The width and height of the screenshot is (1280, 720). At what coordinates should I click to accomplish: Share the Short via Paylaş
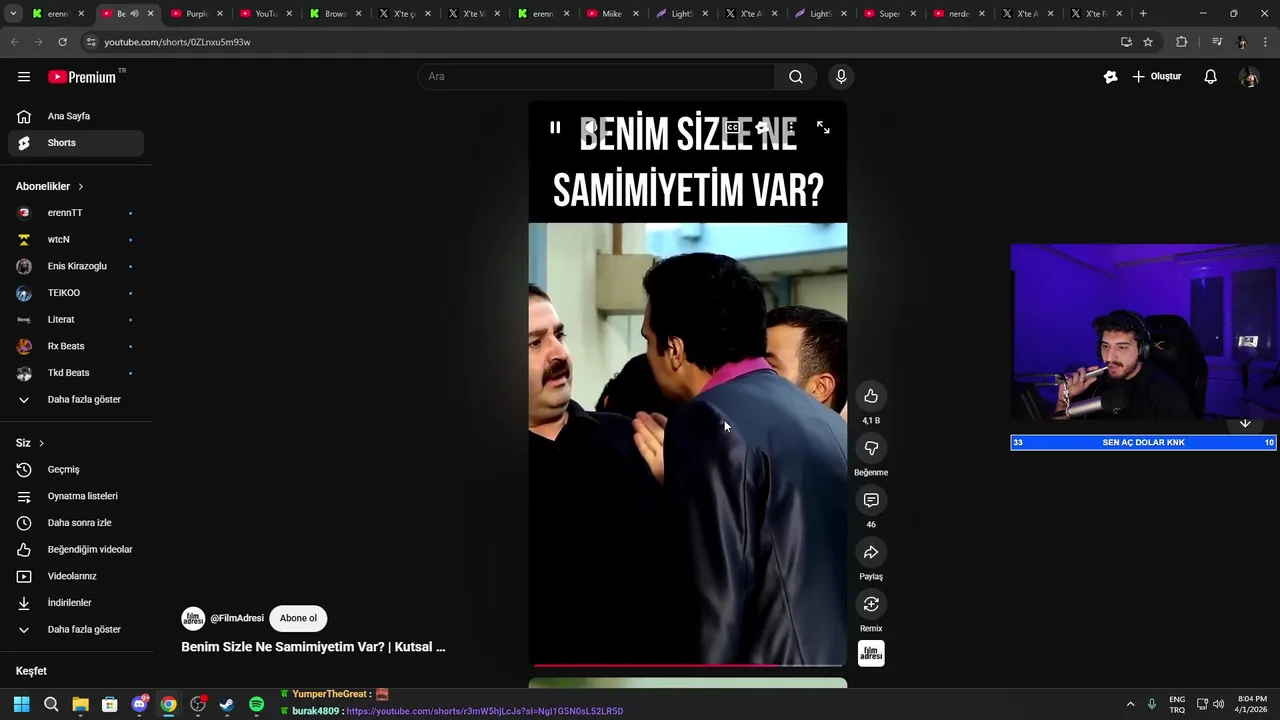(871, 552)
